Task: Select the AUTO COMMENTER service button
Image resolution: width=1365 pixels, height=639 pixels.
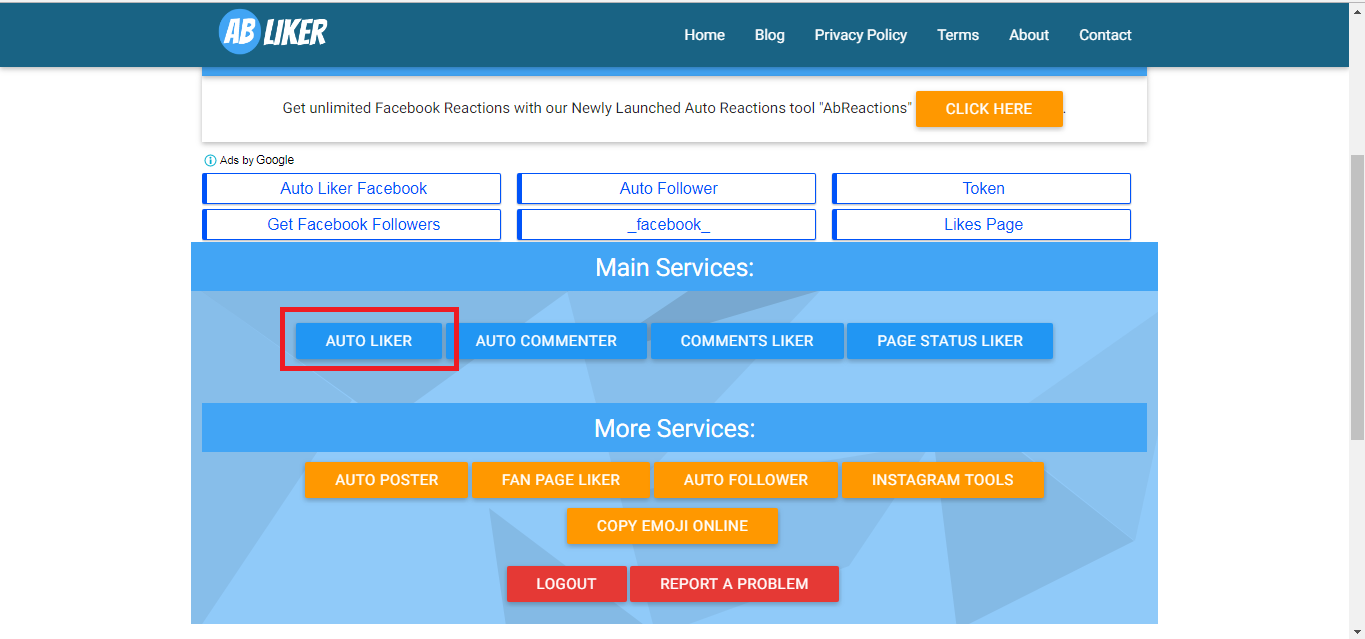Action: 546,341
